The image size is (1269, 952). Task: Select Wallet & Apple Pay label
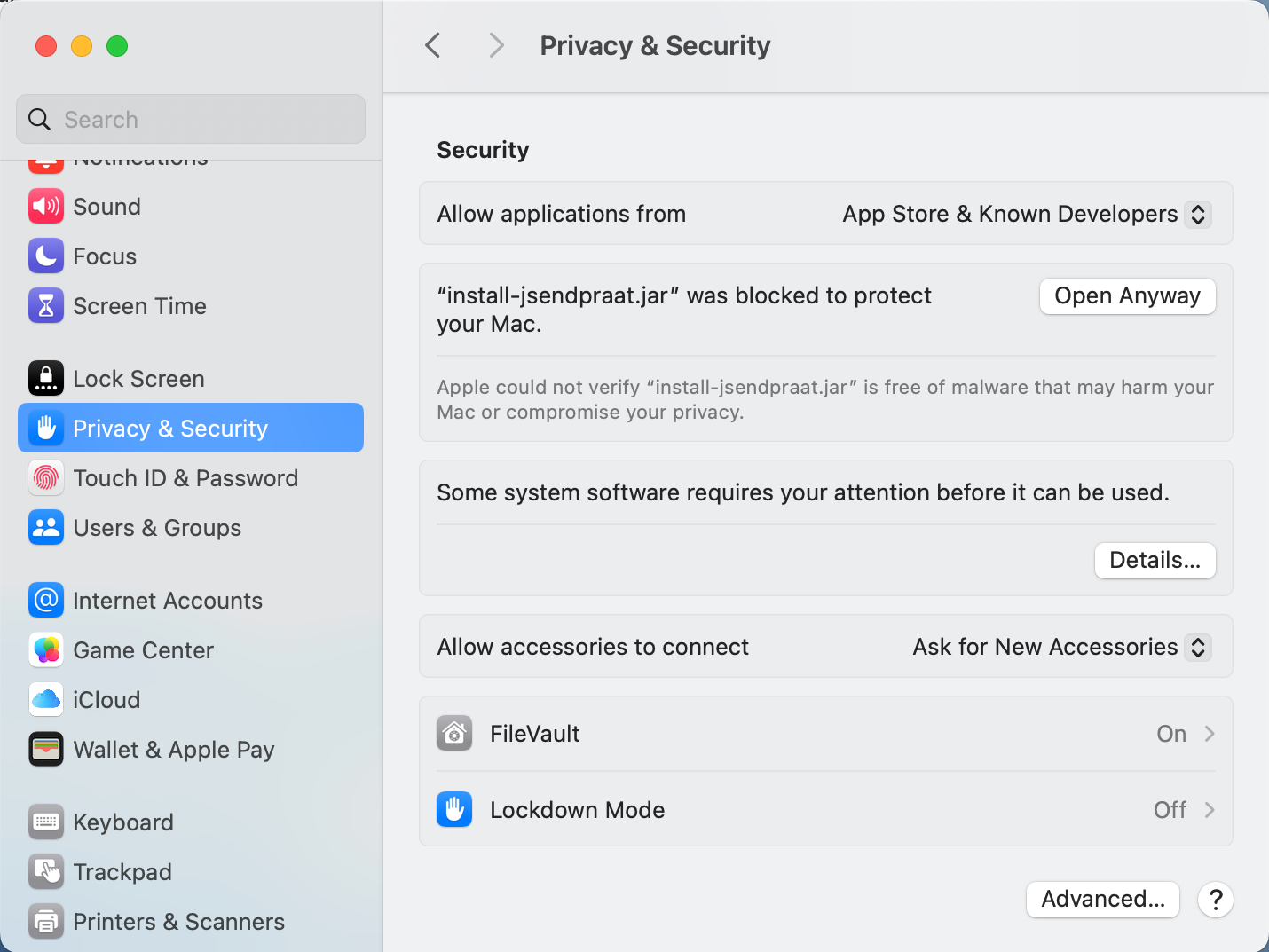pyautogui.click(x=174, y=750)
